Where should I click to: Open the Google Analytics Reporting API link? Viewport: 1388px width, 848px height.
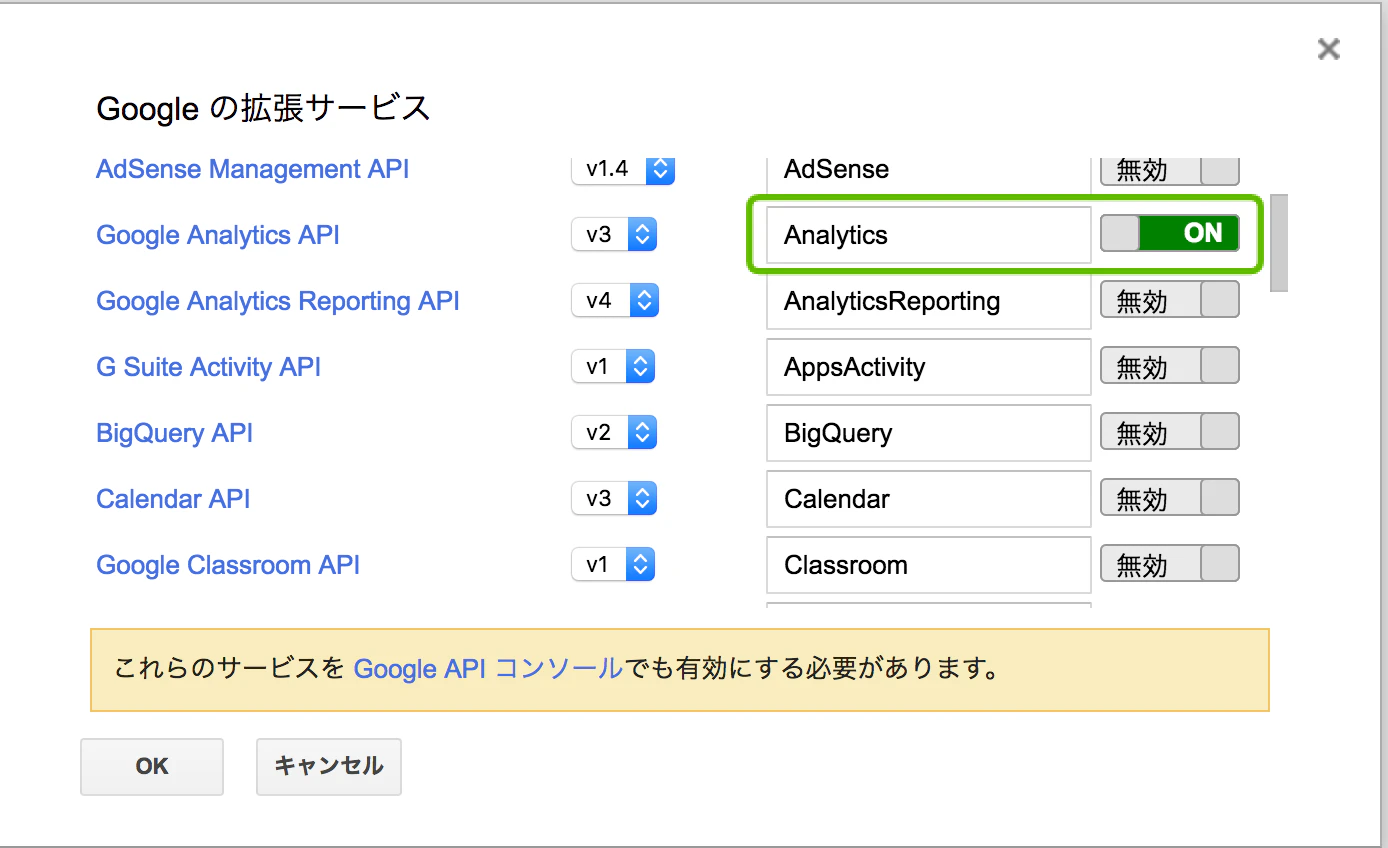(x=278, y=301)
